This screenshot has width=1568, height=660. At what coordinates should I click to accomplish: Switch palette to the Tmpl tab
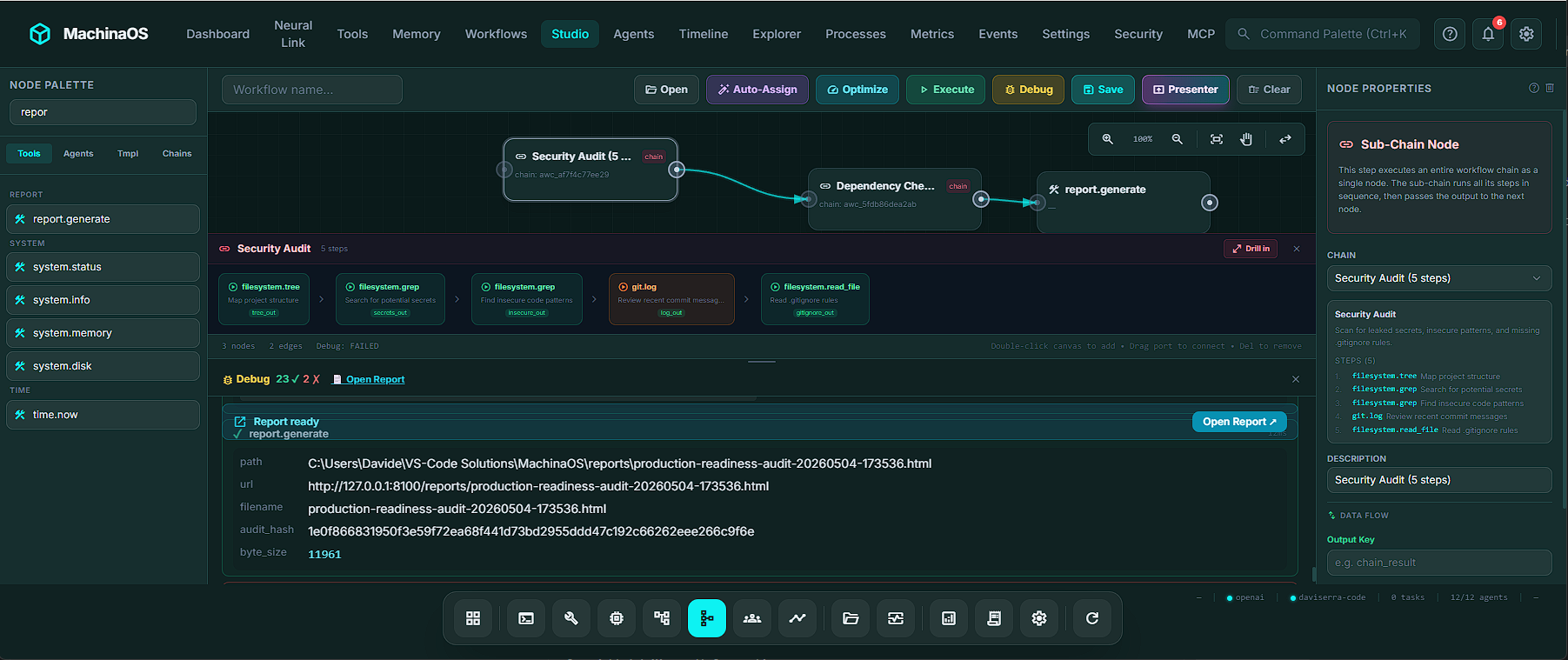(x=128, y=154)
